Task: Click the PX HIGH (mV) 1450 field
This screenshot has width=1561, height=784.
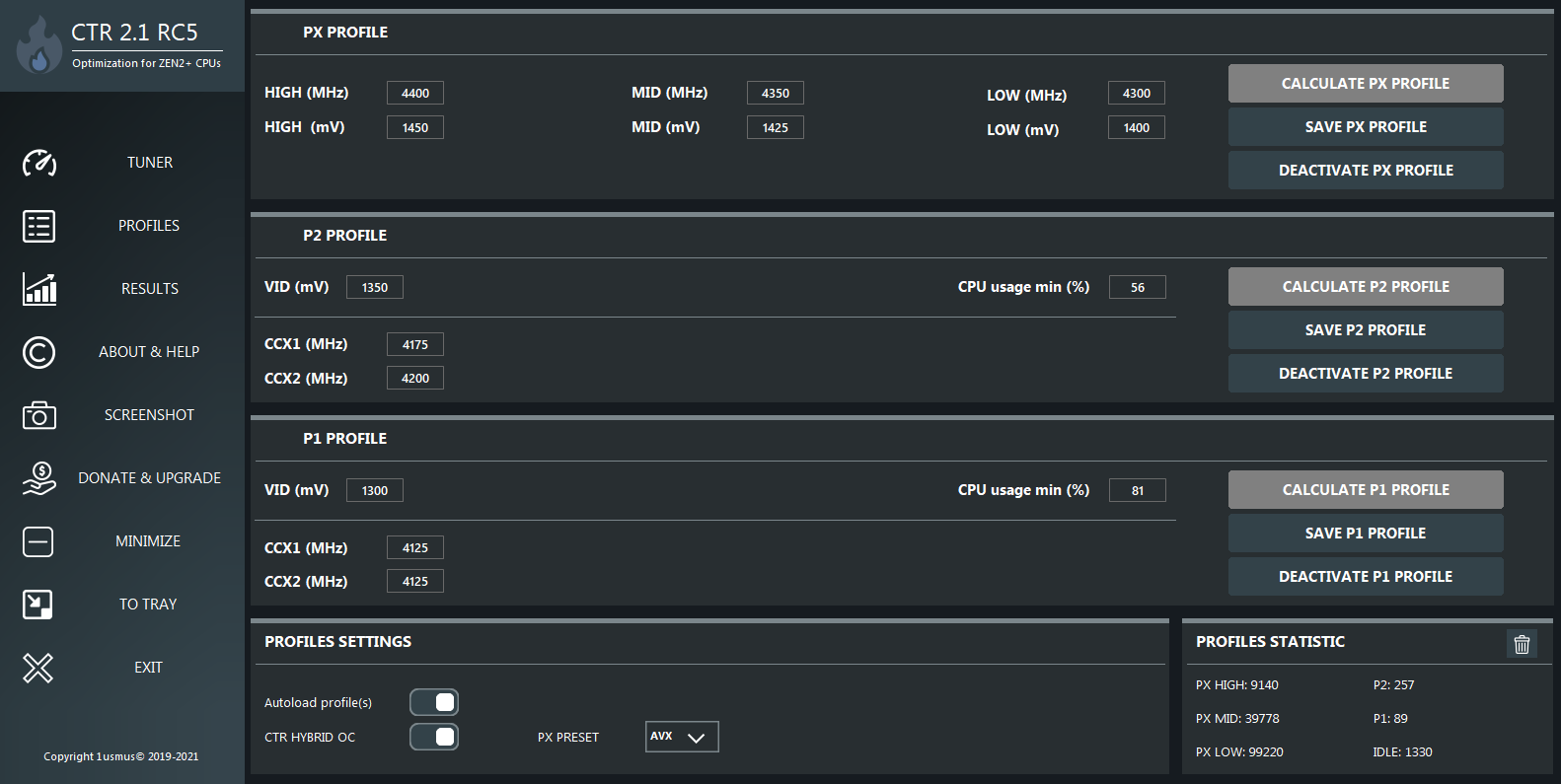Action: click(415, 127)
